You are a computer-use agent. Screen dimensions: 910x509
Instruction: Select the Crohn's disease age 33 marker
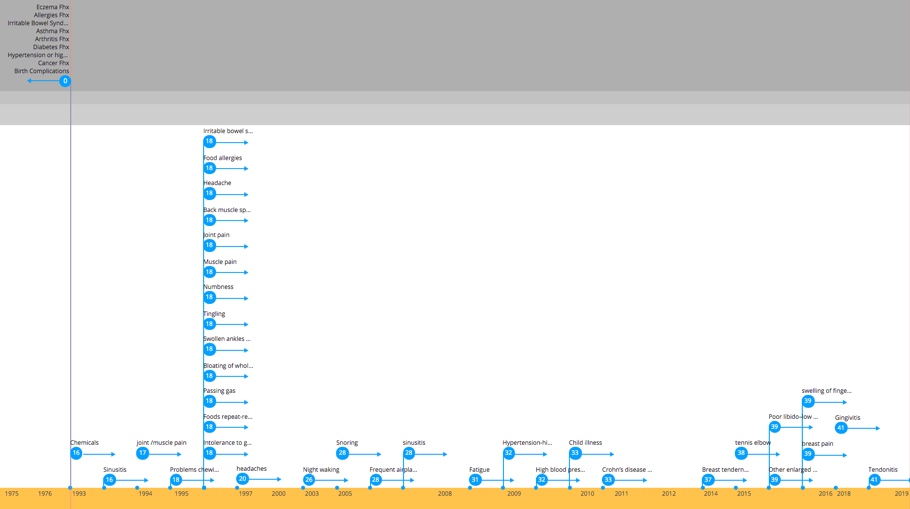coord(608,480)
